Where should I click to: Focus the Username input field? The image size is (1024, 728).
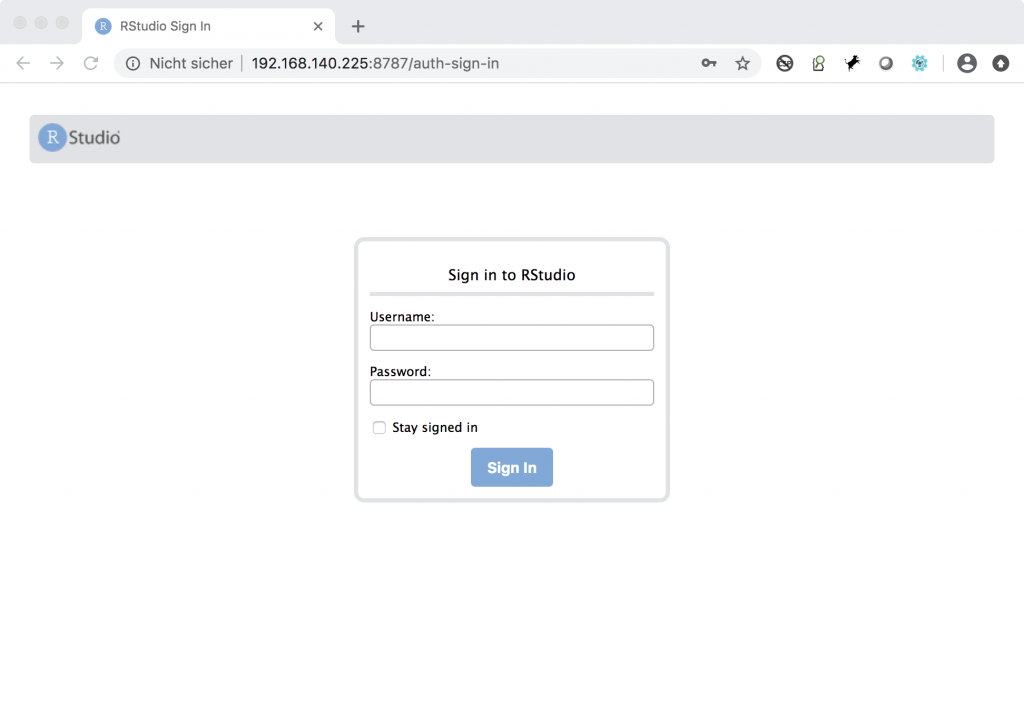tap(512, 338)
